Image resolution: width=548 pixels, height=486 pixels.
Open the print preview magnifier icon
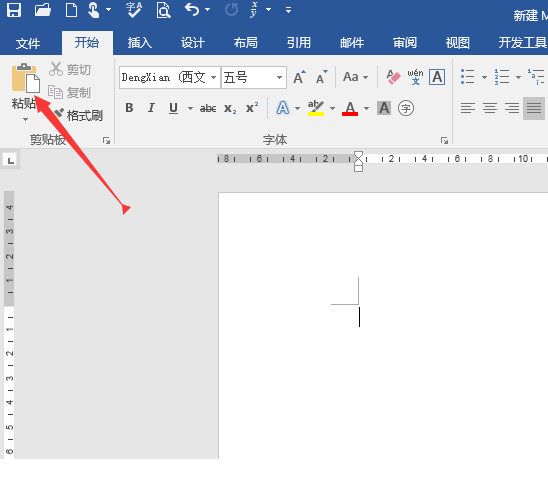pyautogui.click(x=163, y=10)
